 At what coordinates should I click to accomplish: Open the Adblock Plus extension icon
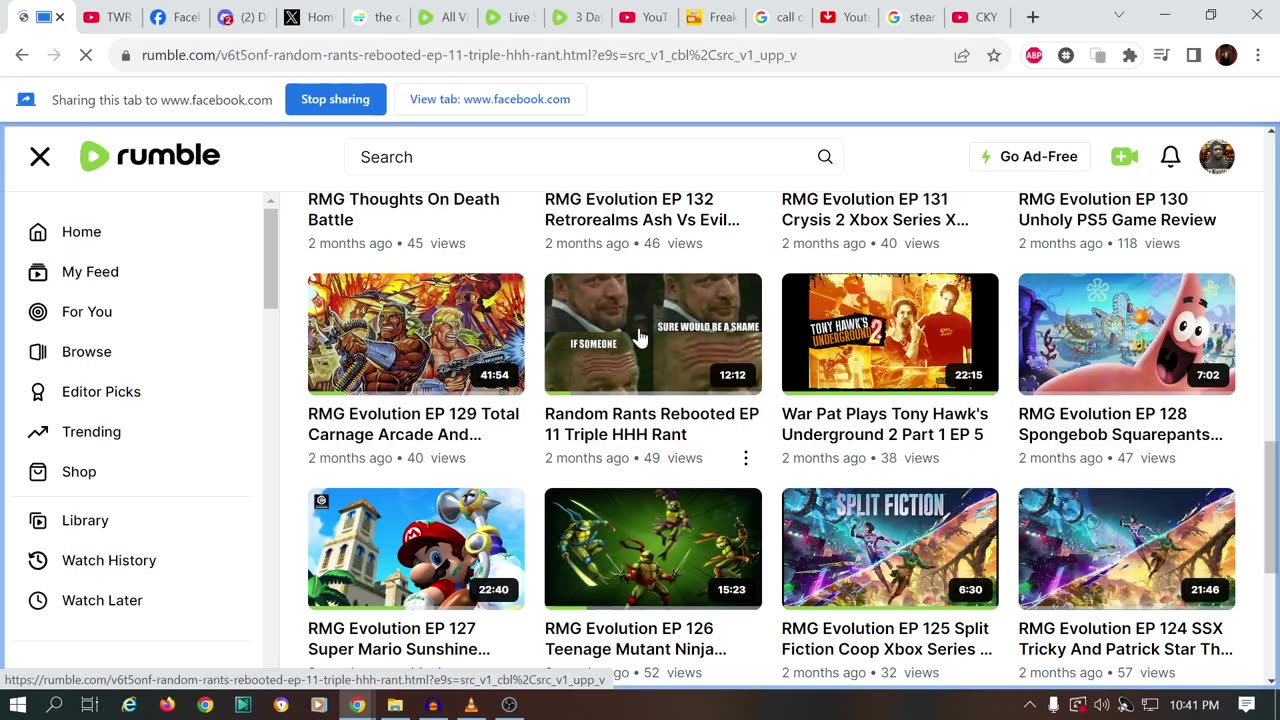tap(1034, 56)
